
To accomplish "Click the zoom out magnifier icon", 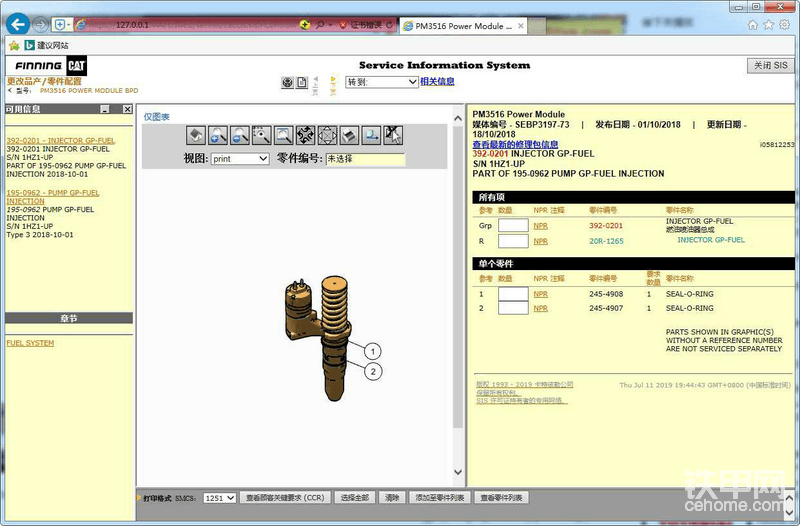I will (x=240, y=136).
